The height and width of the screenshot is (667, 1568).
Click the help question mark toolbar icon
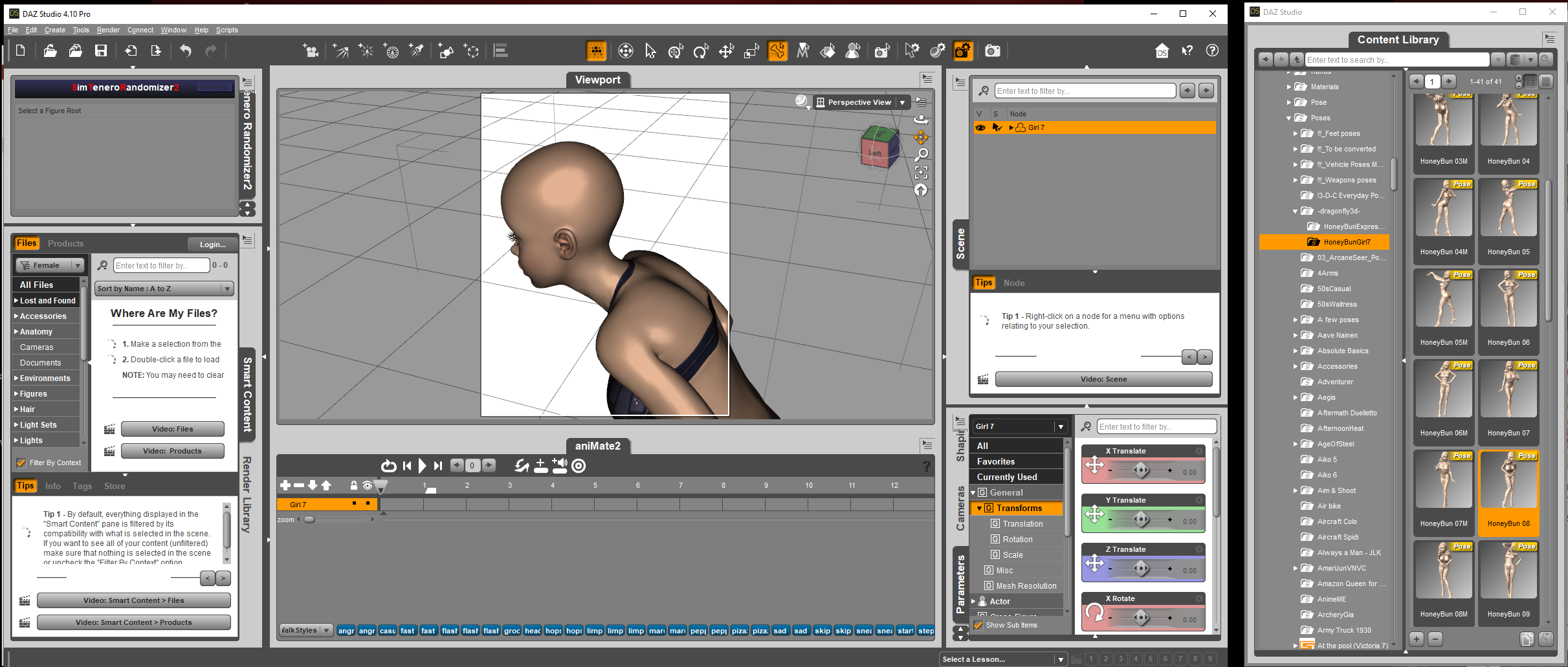(x=1212, y=51)
